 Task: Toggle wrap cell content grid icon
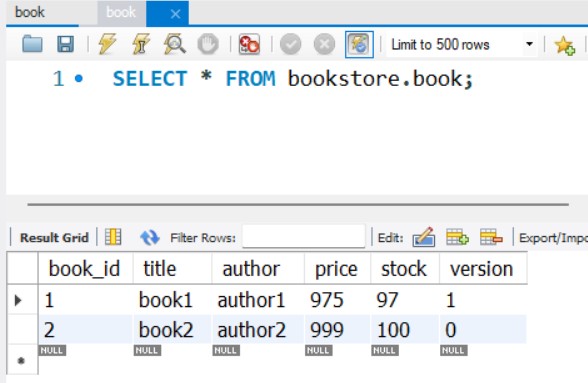click(113, 237)
